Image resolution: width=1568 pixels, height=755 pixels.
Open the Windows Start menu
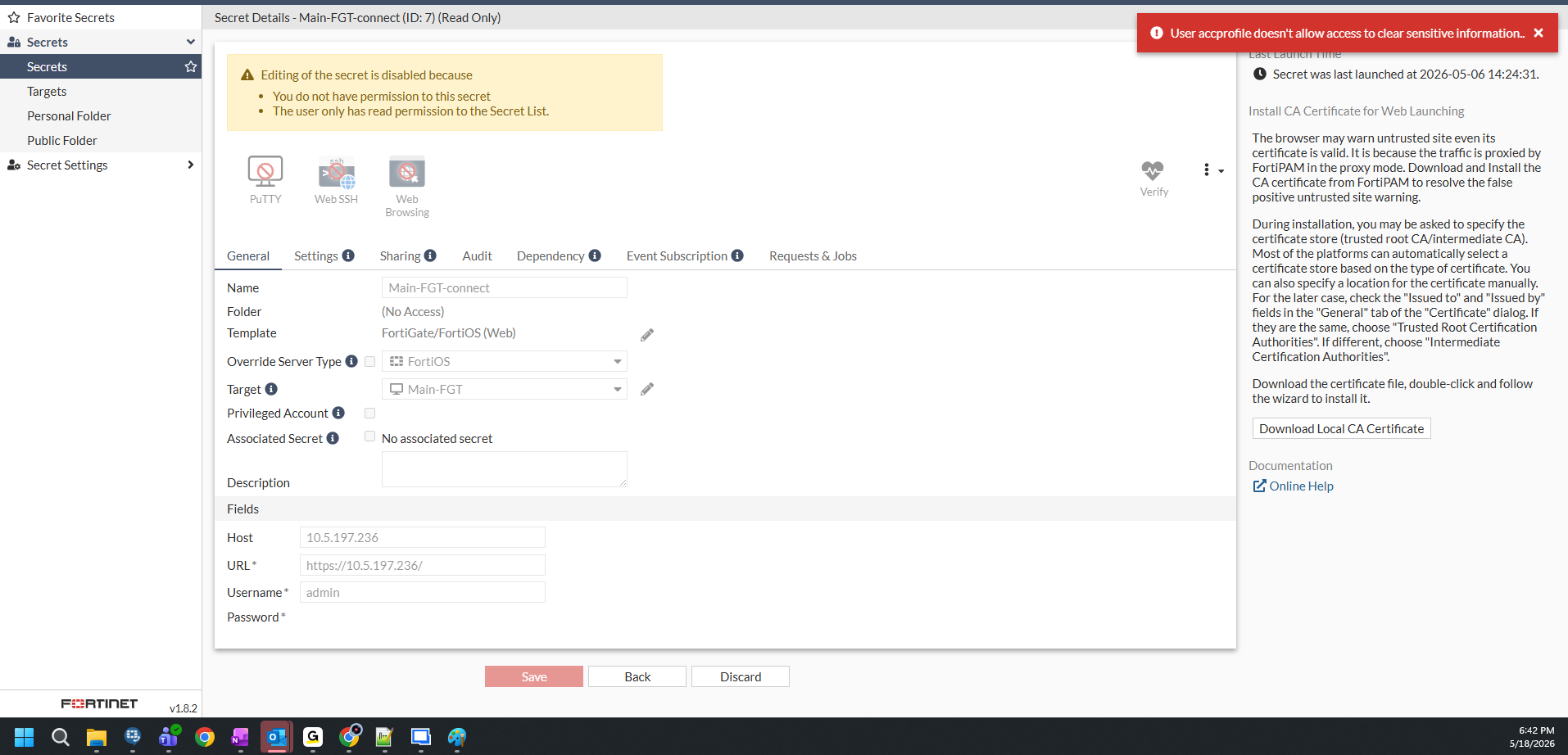pos(25,737)
